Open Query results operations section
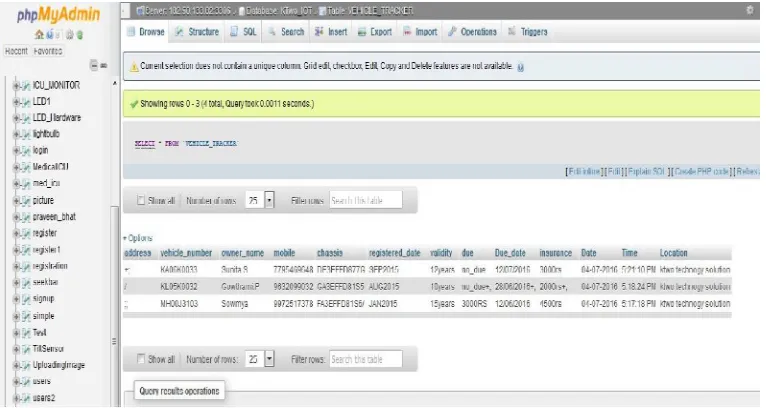The width and height of the screenshot is (766, 408). [179, 391]
